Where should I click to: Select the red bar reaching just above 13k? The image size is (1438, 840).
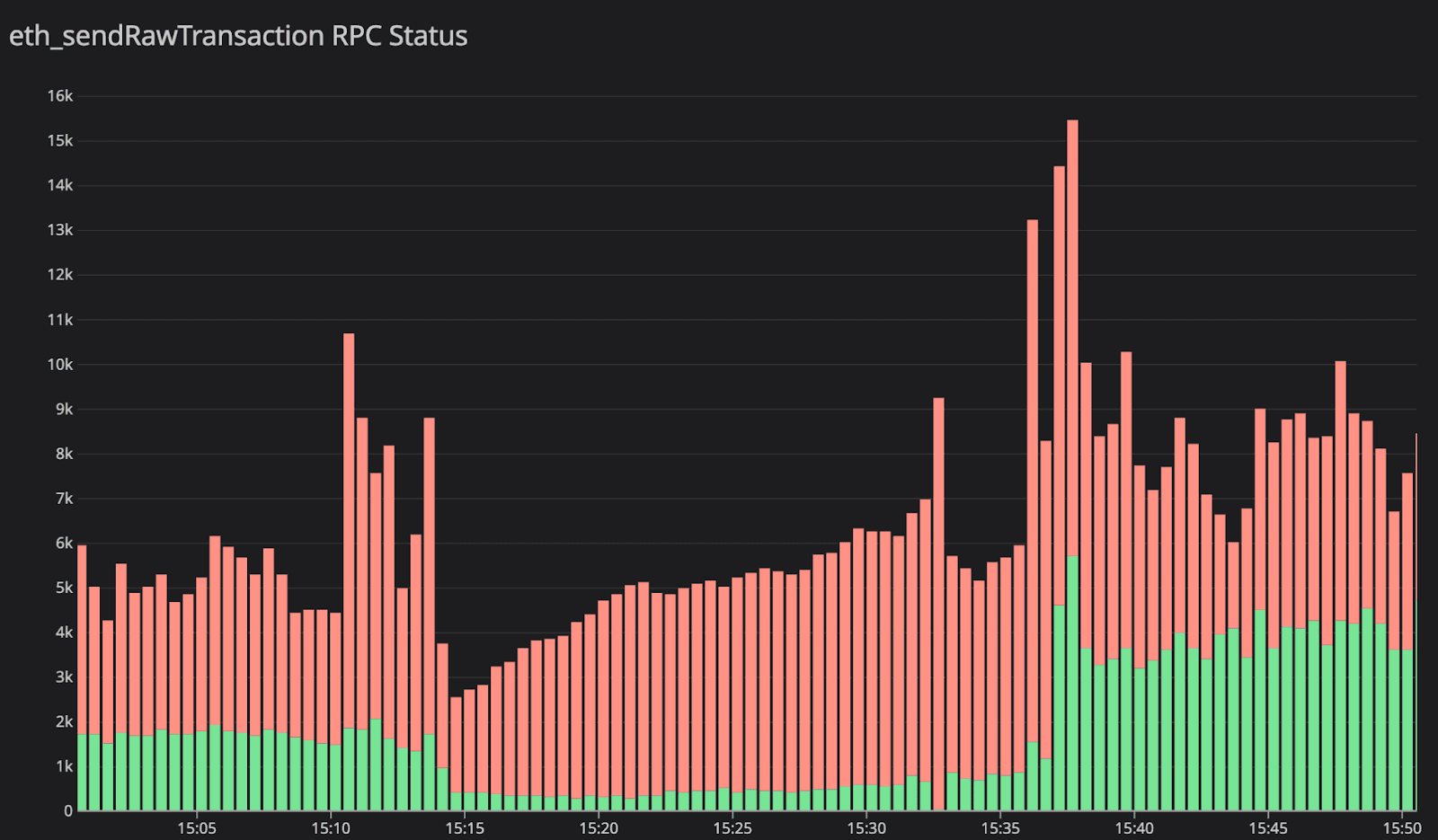click(1033, 481)
